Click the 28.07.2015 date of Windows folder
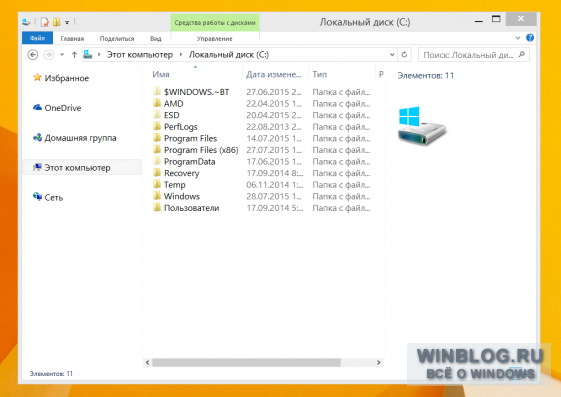The image size is (561, 397). point(274,196)
